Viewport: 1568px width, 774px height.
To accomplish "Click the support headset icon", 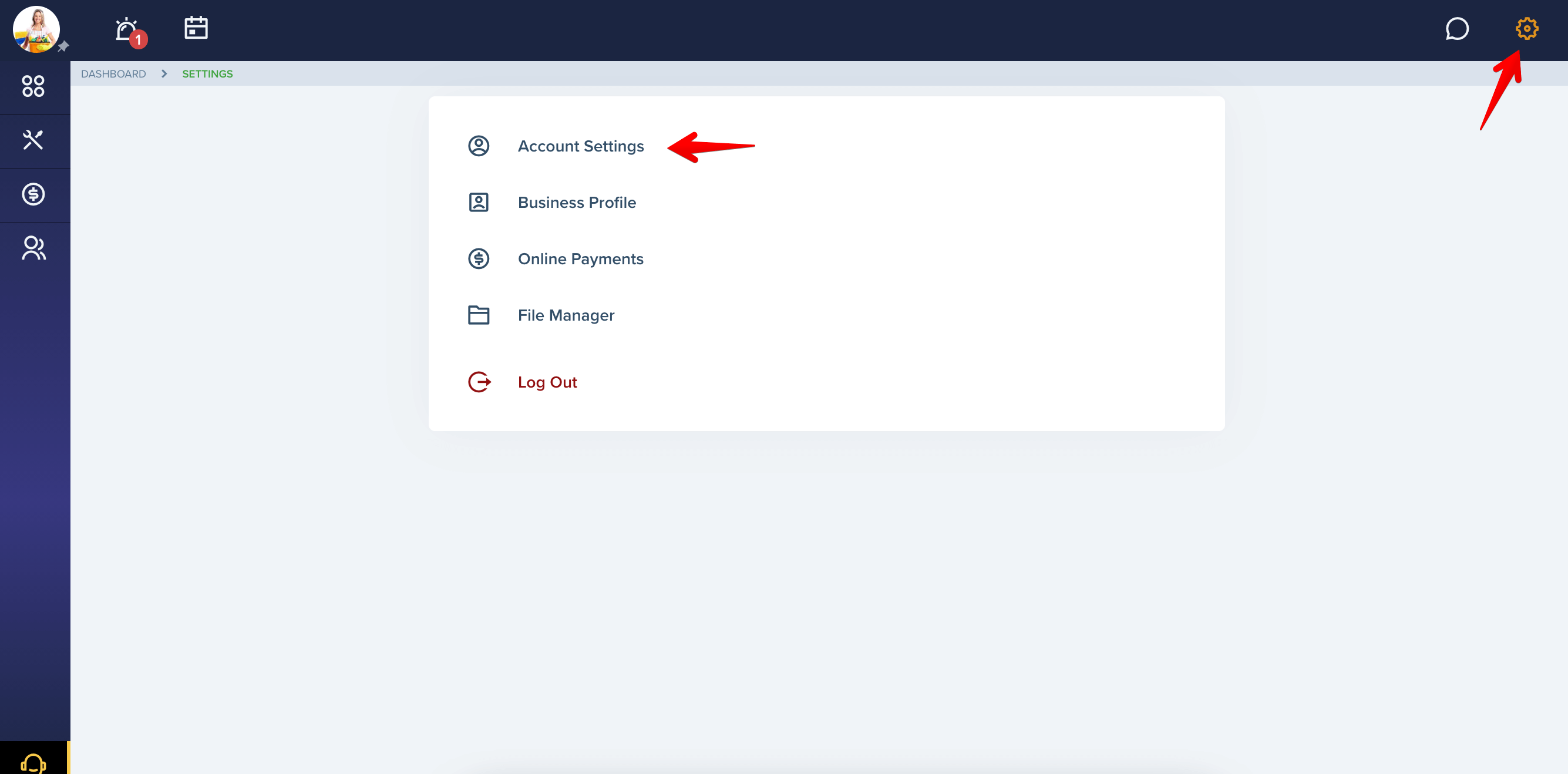I will tap(33, 763).
